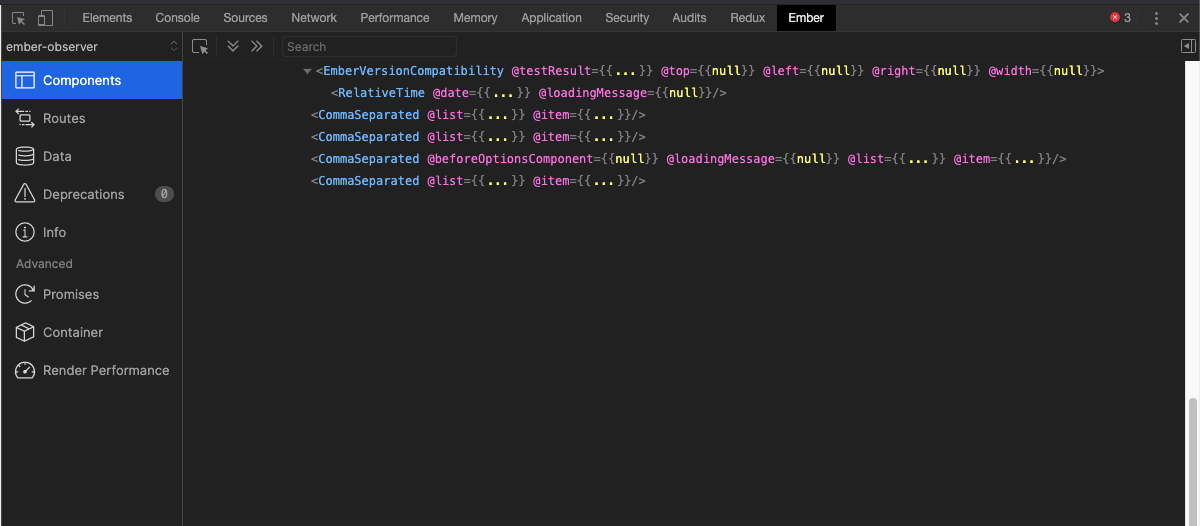1200x526 pixels.
Task: Open the Elements tab
Action: pyautogui.click(x=107, y=18)
